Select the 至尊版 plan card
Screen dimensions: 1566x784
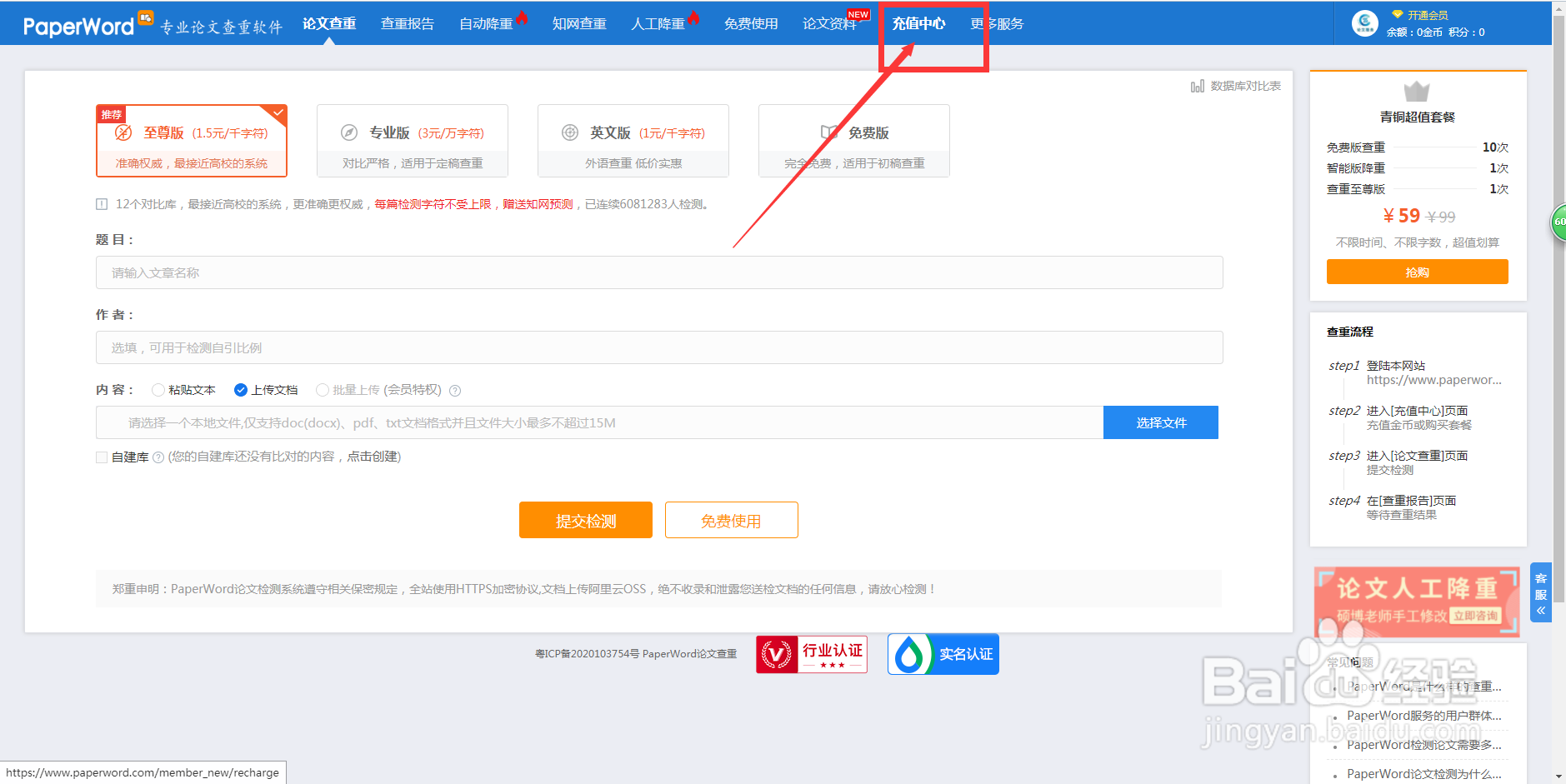(192, 141)
